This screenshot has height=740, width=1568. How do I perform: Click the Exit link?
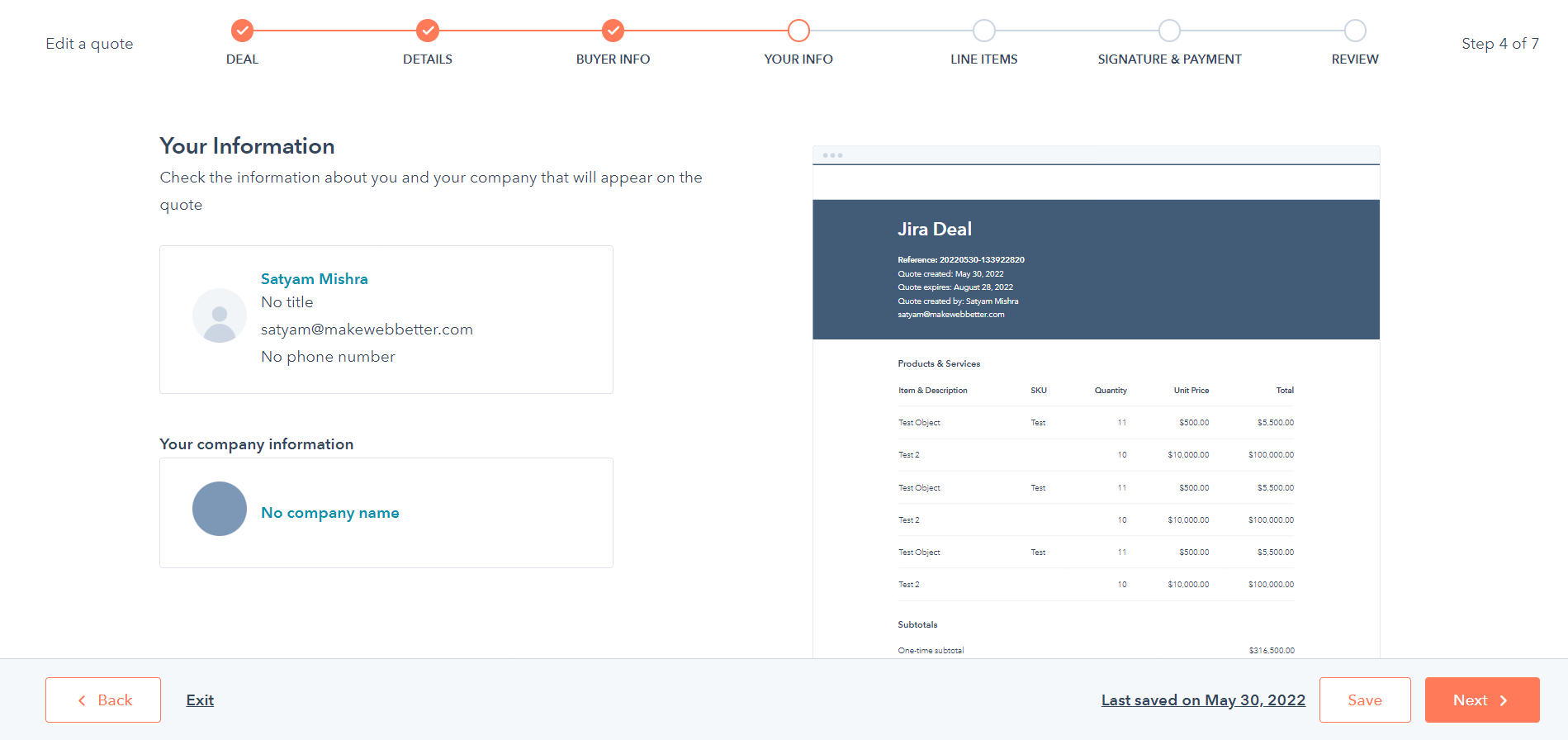coord(200,700)
